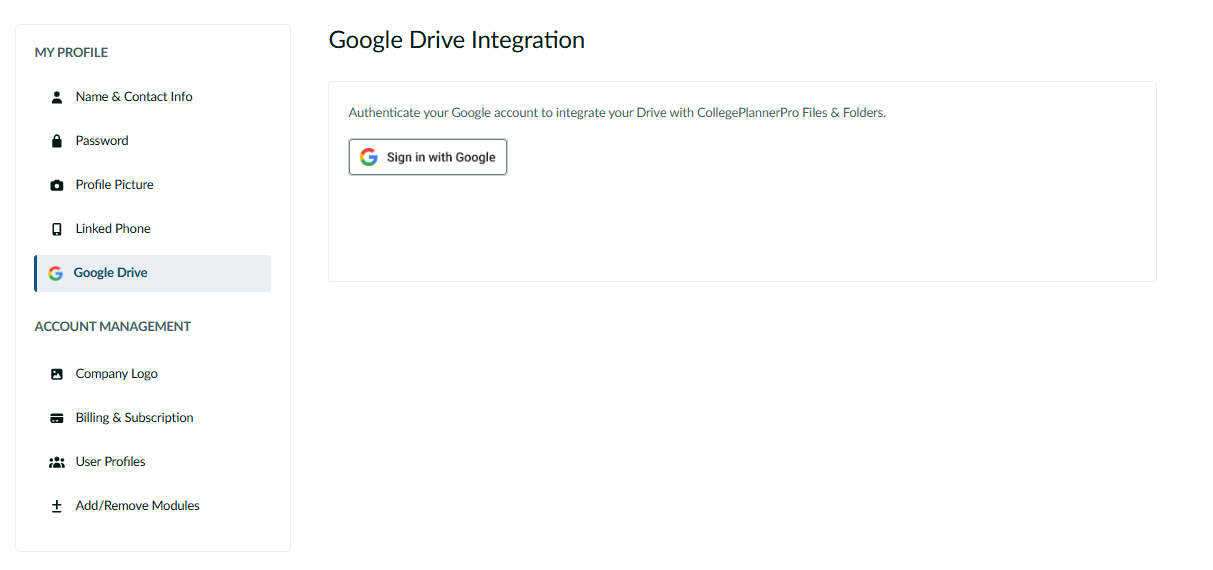Open the Linked Phone section

113,229
